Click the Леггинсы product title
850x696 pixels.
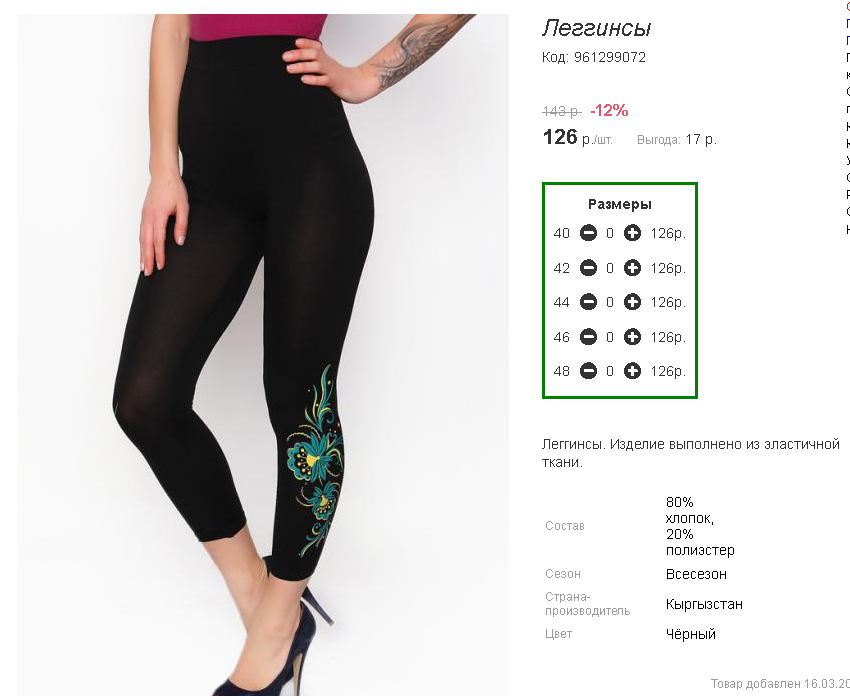click(596, 28)
